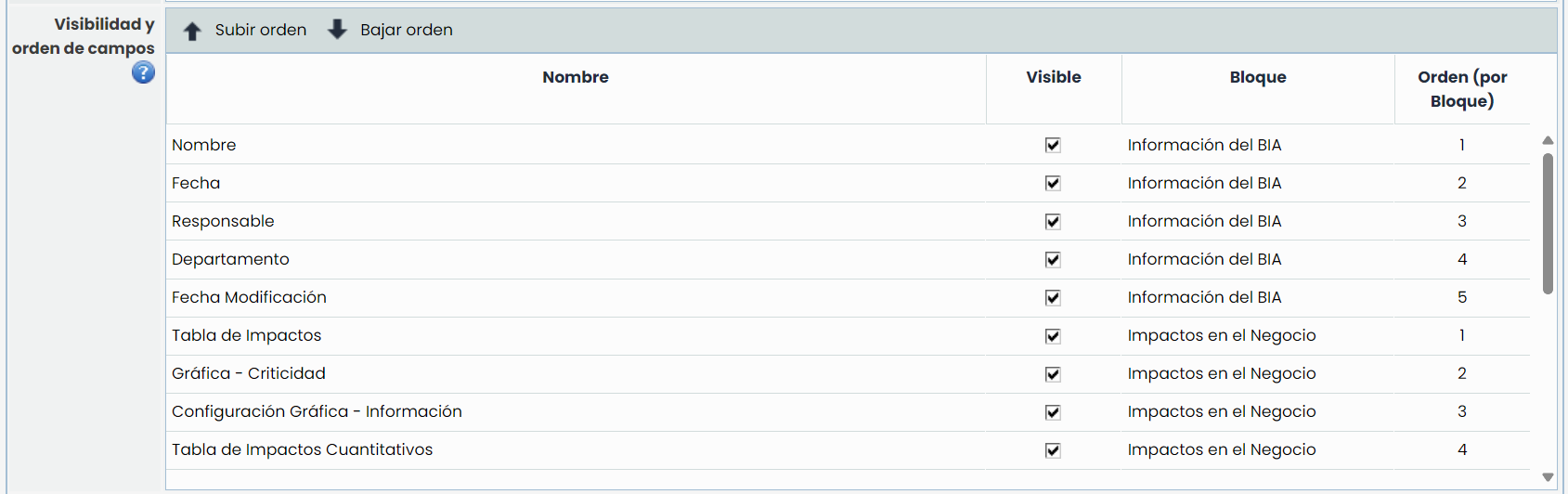Hide the Tabla de Impactos field
Viewport: 1568px width, 494px height.
1053,335
